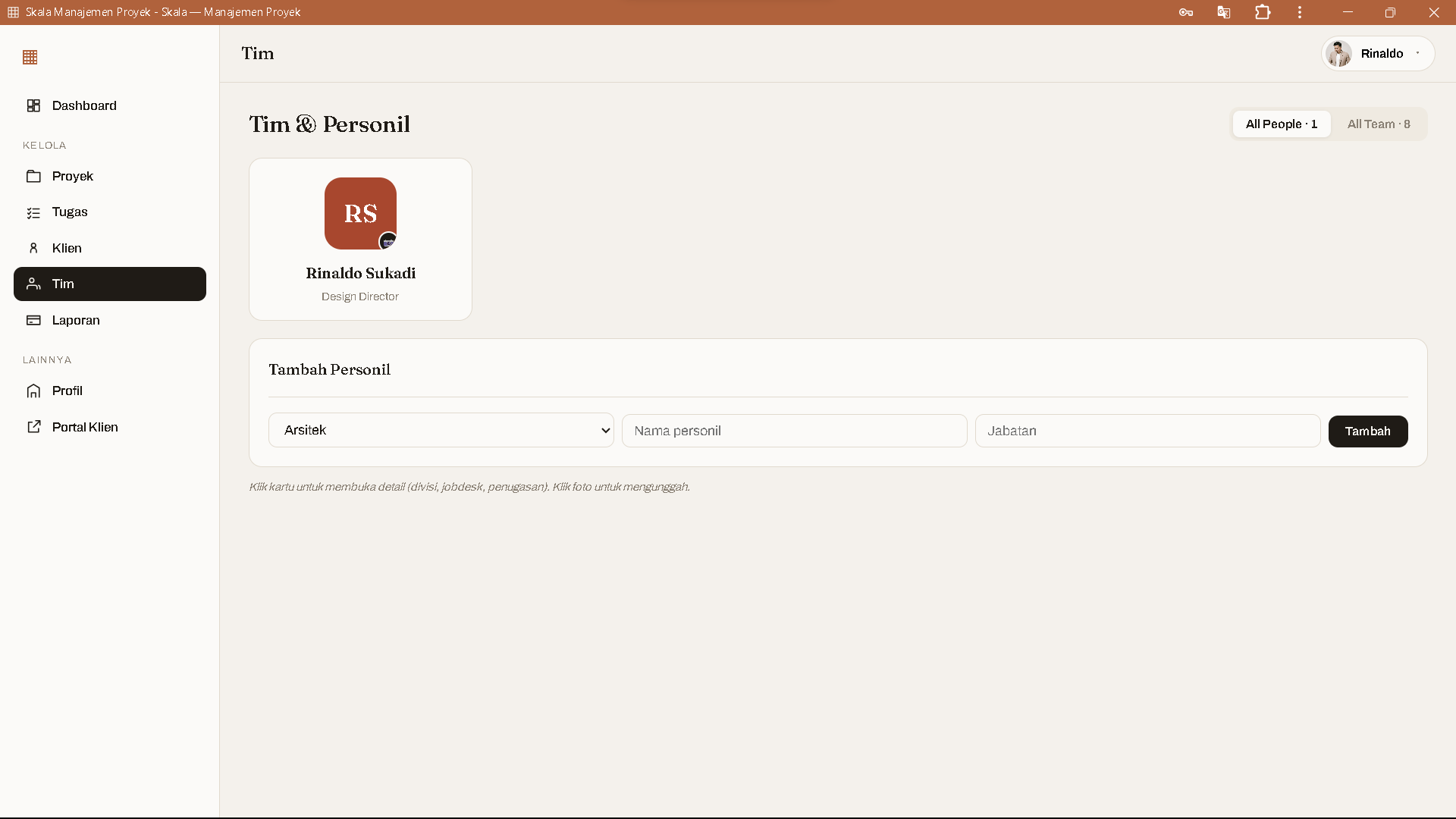Image resolution: width=1456 pixels, height=819 pixels.
Task: Open Portal Klien link in sidebar
Action: pos(110,427)
